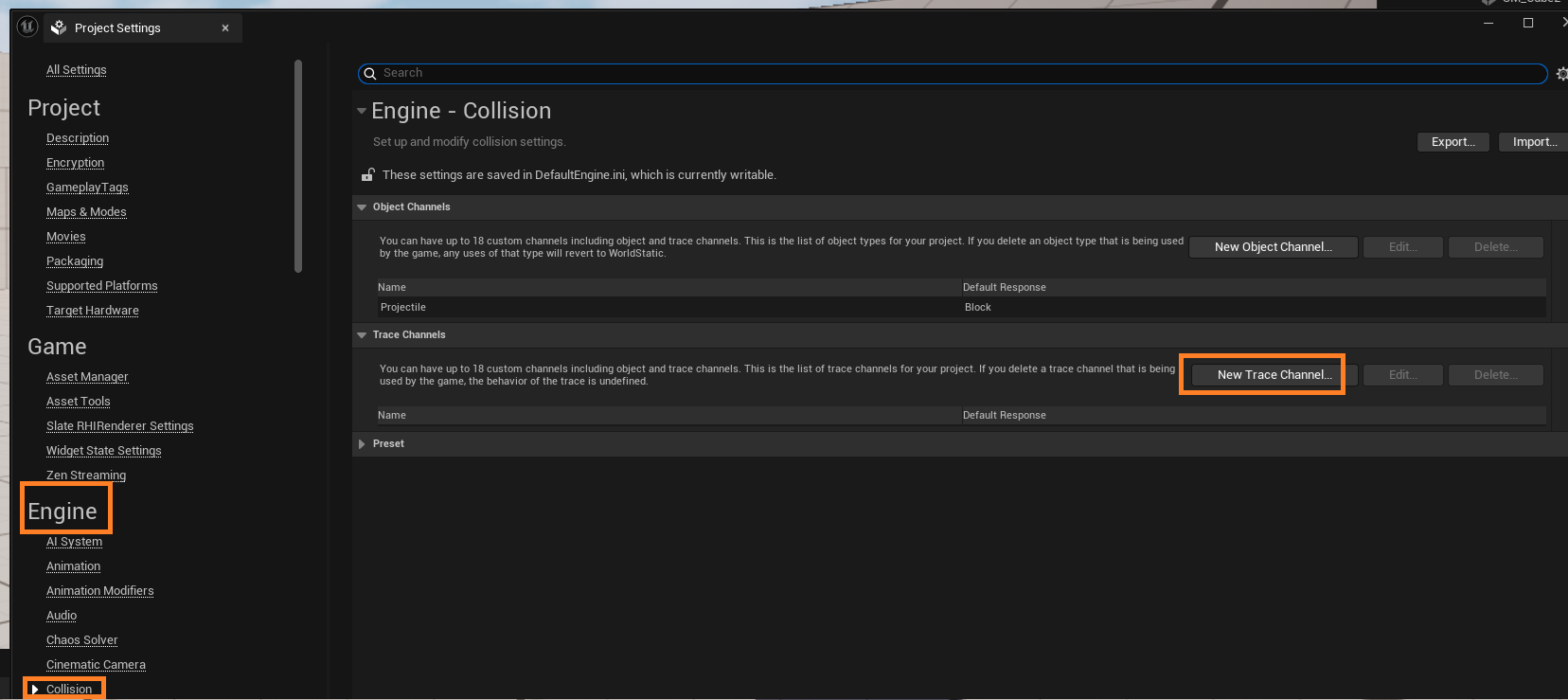Open the settings gear beside search
1568x700 pixels.
click(1560, 74)
